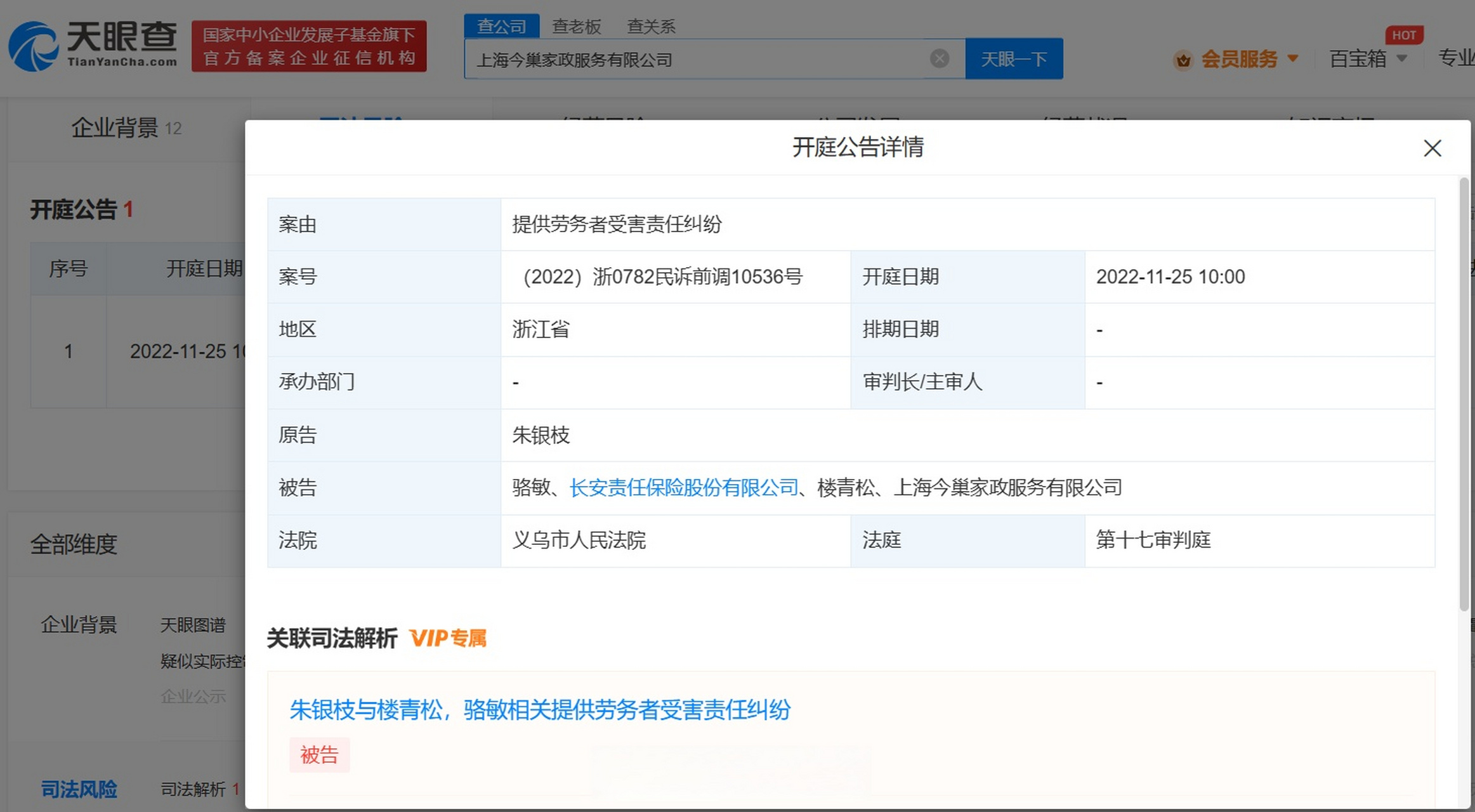Click the 天眼一下 search button
Screen dimensions: 1475x812
tap(1014, 59)
